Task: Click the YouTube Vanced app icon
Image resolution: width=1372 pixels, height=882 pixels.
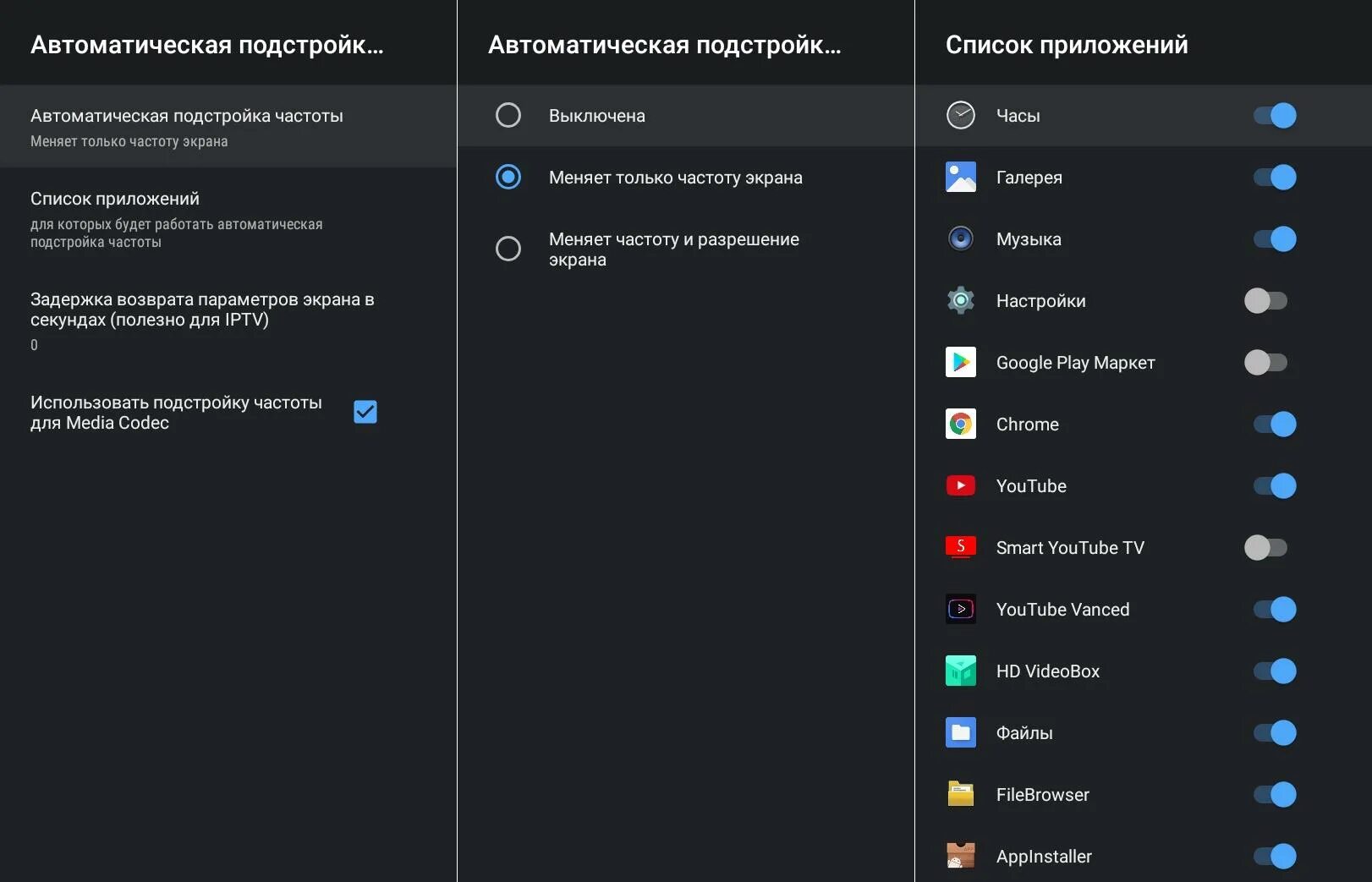Action: pos(960,609)
